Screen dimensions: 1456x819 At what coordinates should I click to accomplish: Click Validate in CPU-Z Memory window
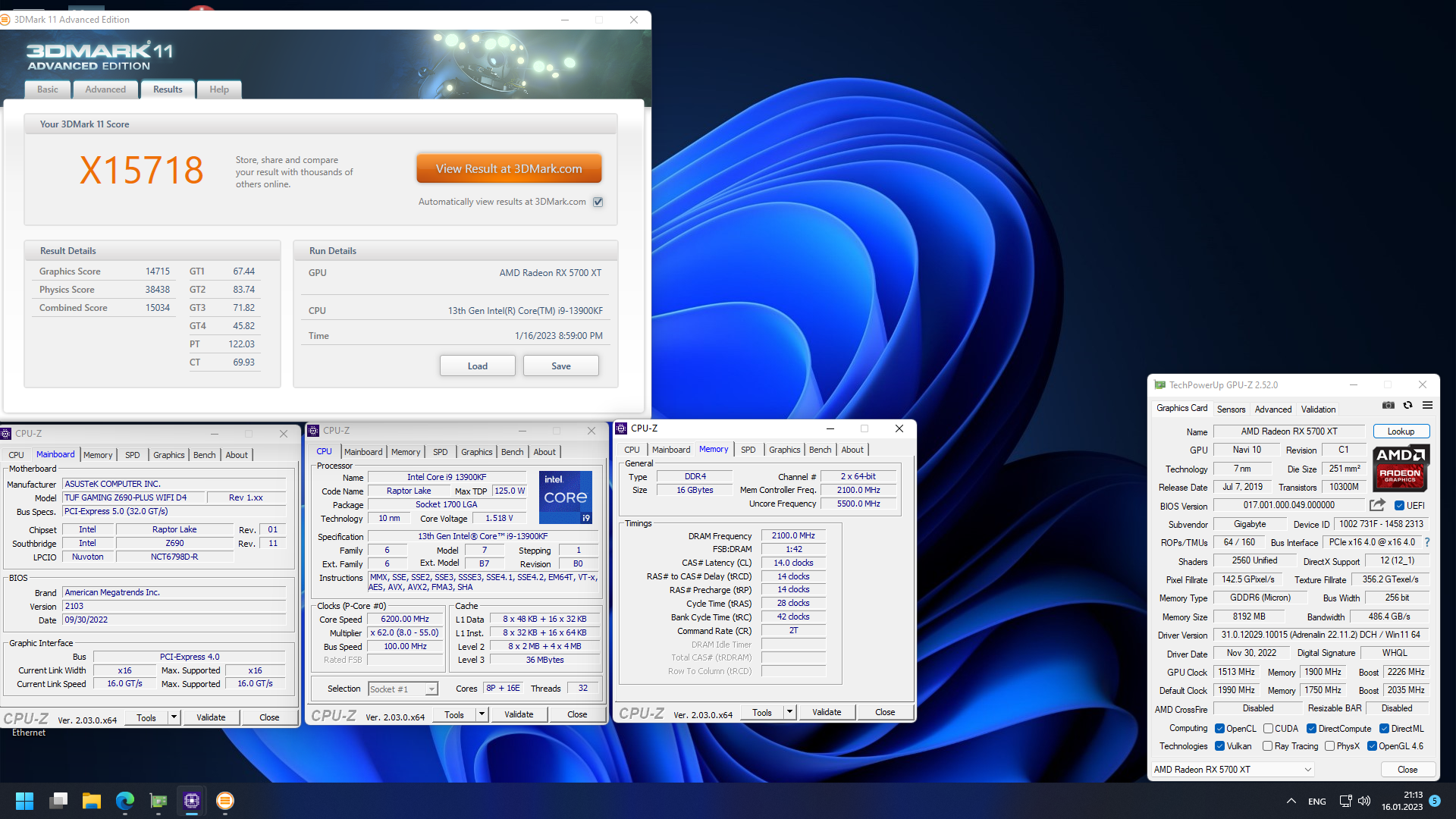827,712
